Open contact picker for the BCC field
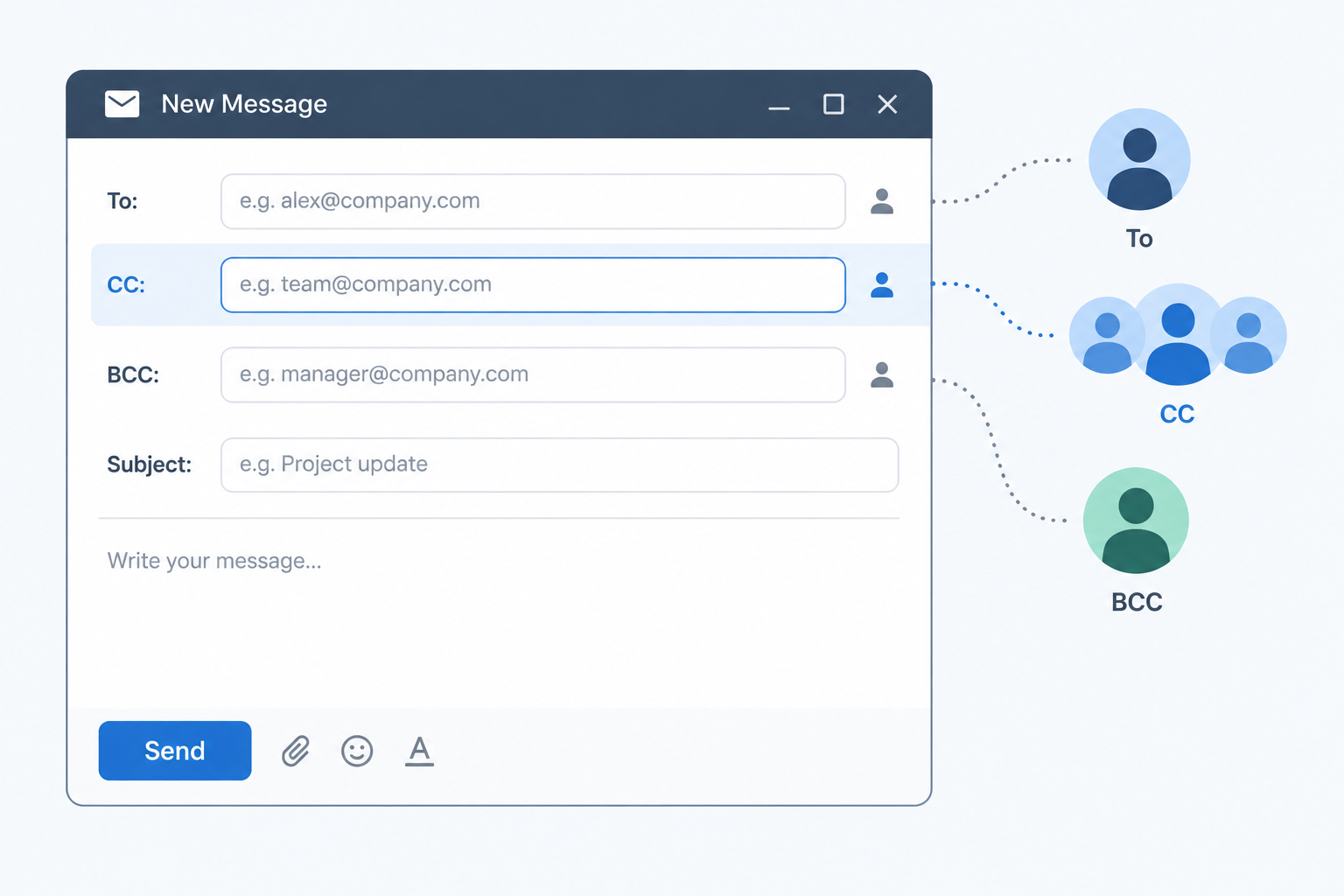The image size is (1344, 896). (882, 374)
